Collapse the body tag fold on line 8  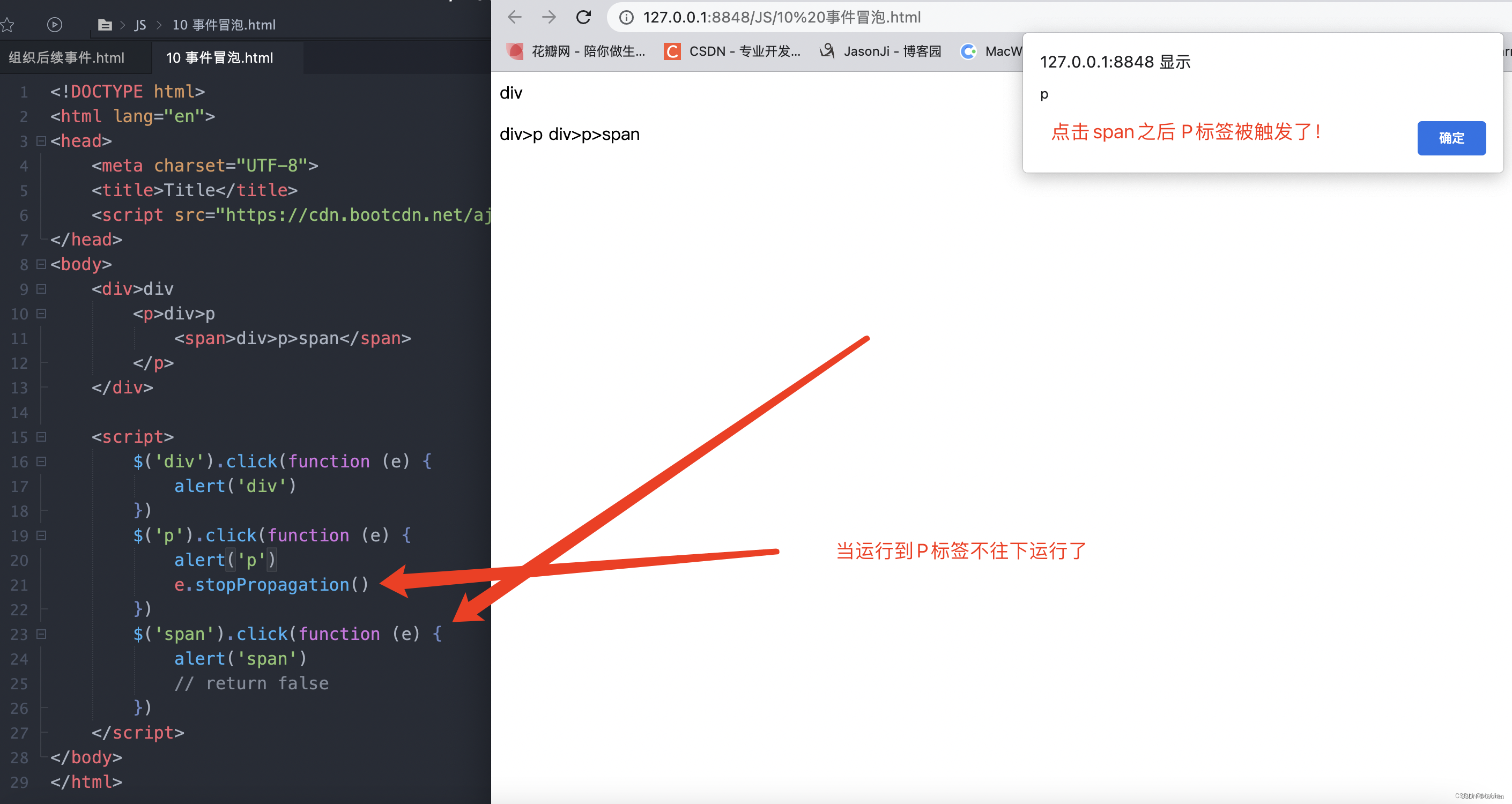coord(41,264)
